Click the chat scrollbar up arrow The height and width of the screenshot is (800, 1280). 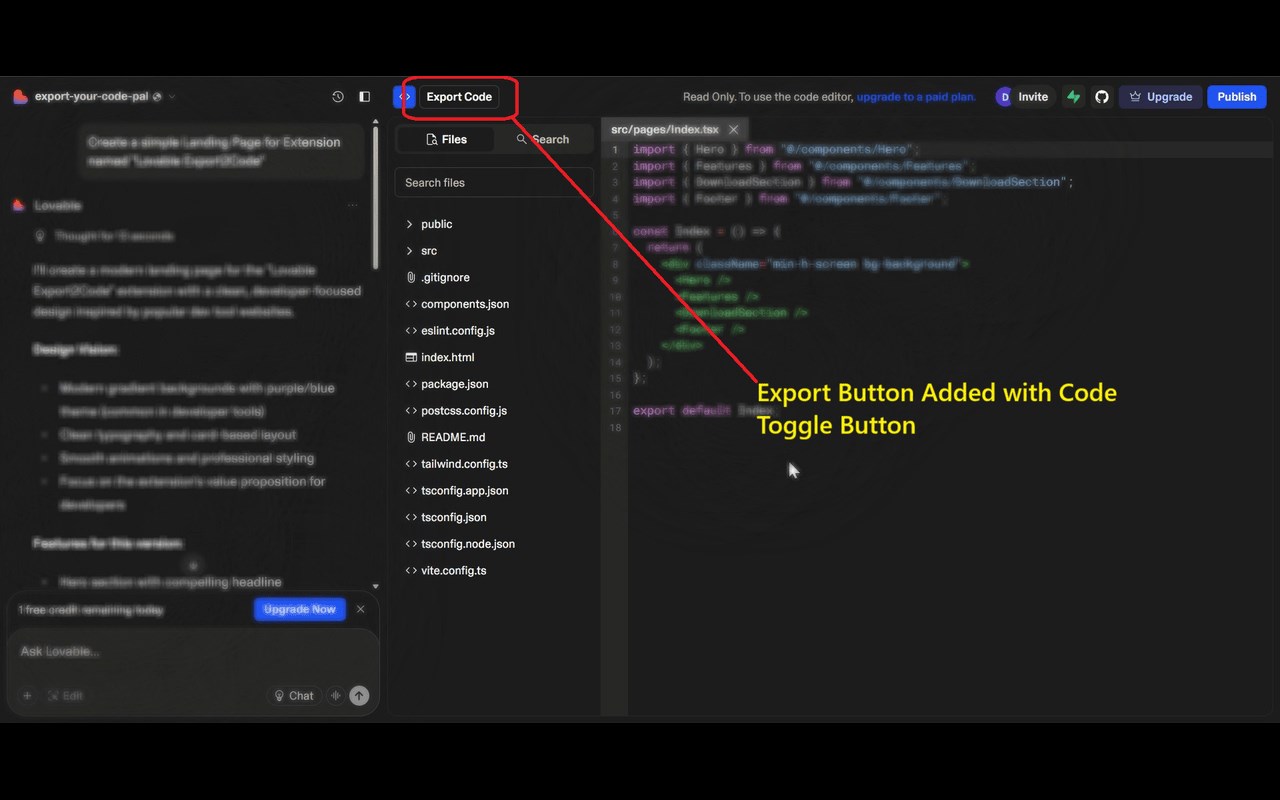[376, 122]
